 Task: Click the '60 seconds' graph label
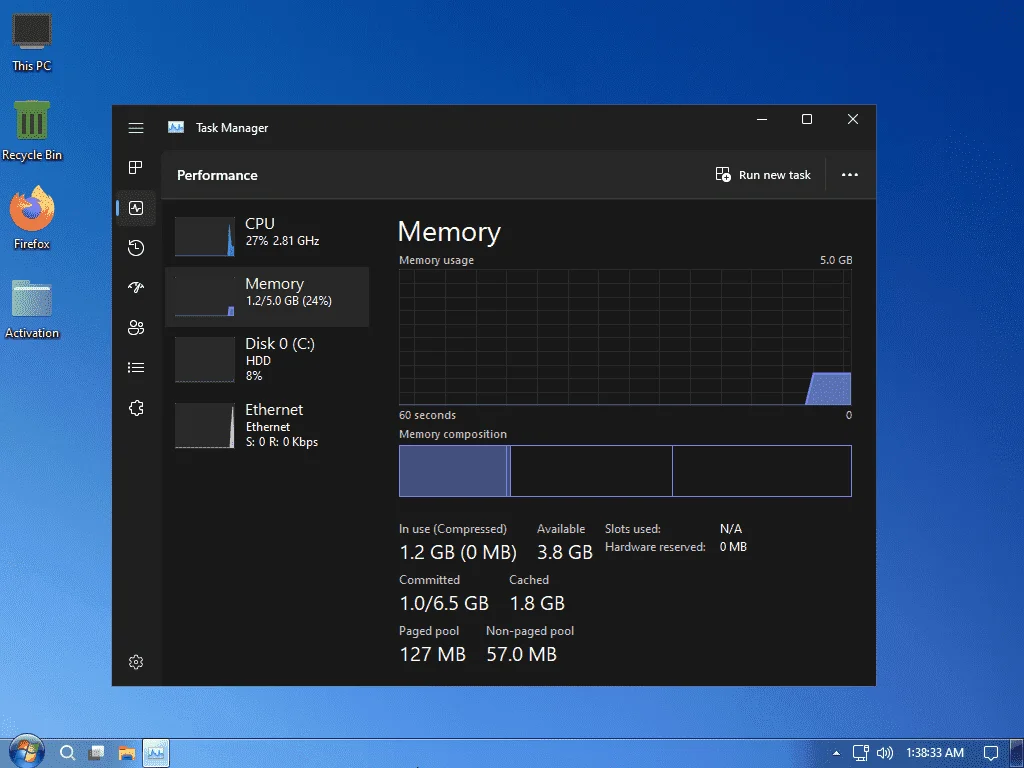(427, 415)
